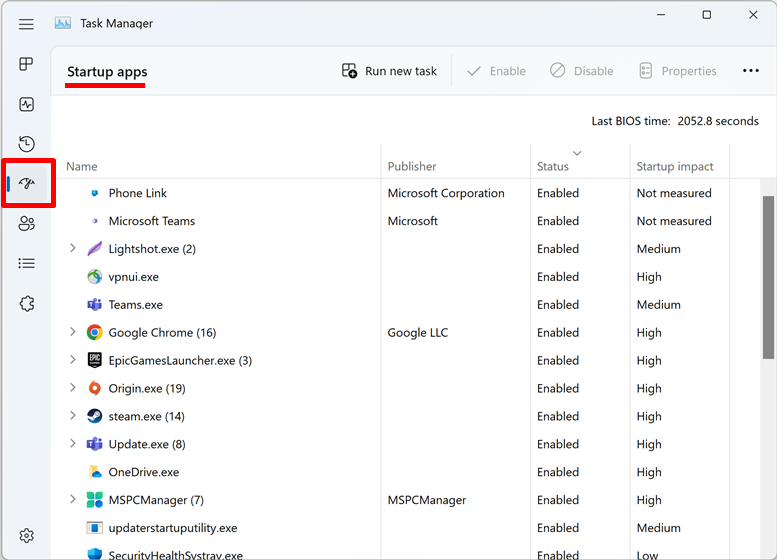
Task: Open Task Manager settings gear
Action: tap(27, 536)
